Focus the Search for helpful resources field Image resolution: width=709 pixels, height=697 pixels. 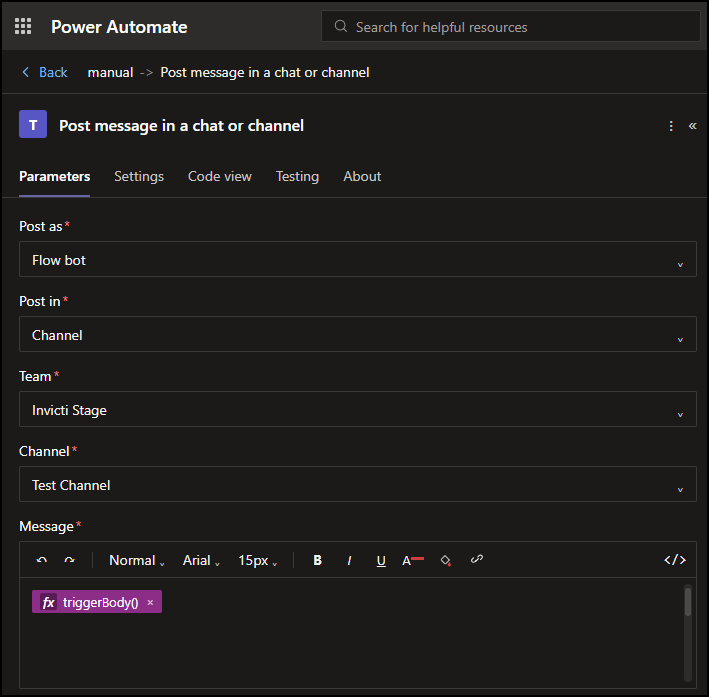(510, 26)
